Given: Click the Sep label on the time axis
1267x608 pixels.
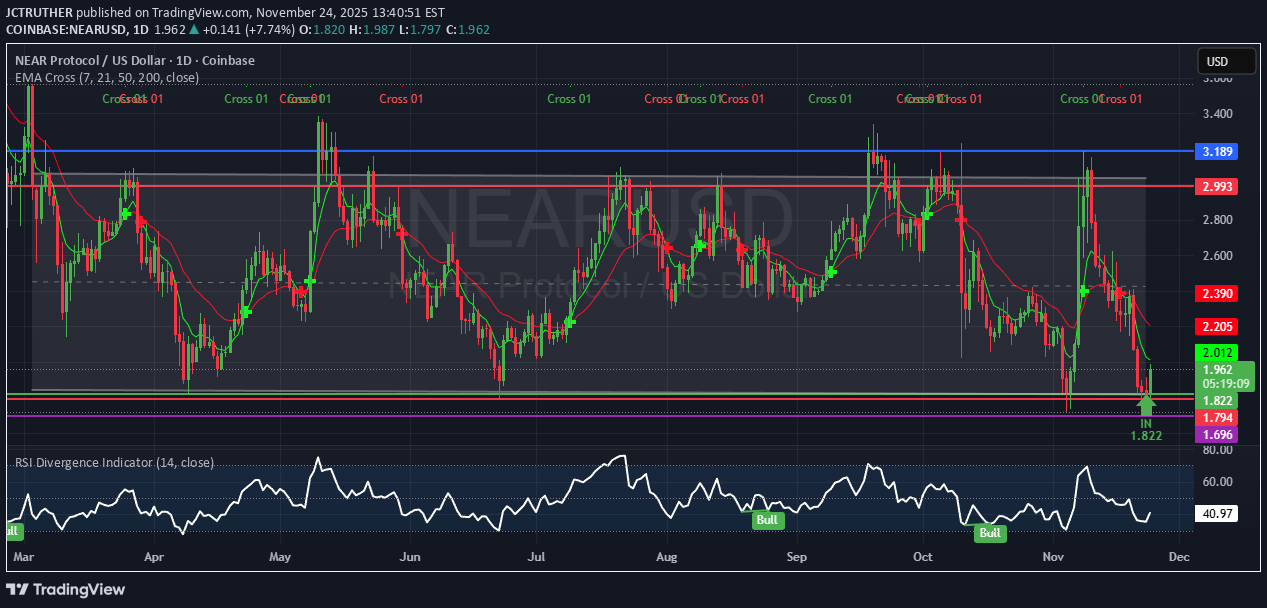Looking at the screenshot, I should [796, 555].
